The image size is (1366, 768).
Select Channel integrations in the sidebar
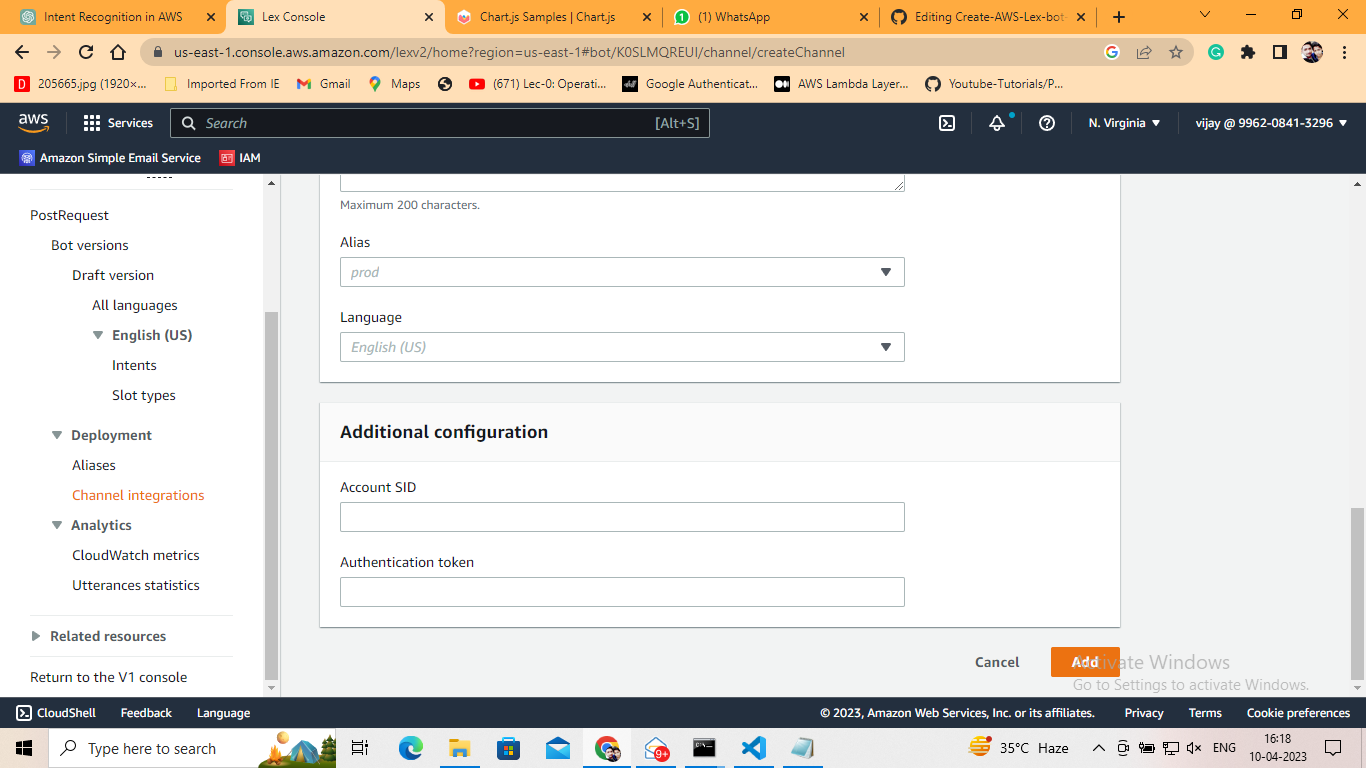(138, 495)
